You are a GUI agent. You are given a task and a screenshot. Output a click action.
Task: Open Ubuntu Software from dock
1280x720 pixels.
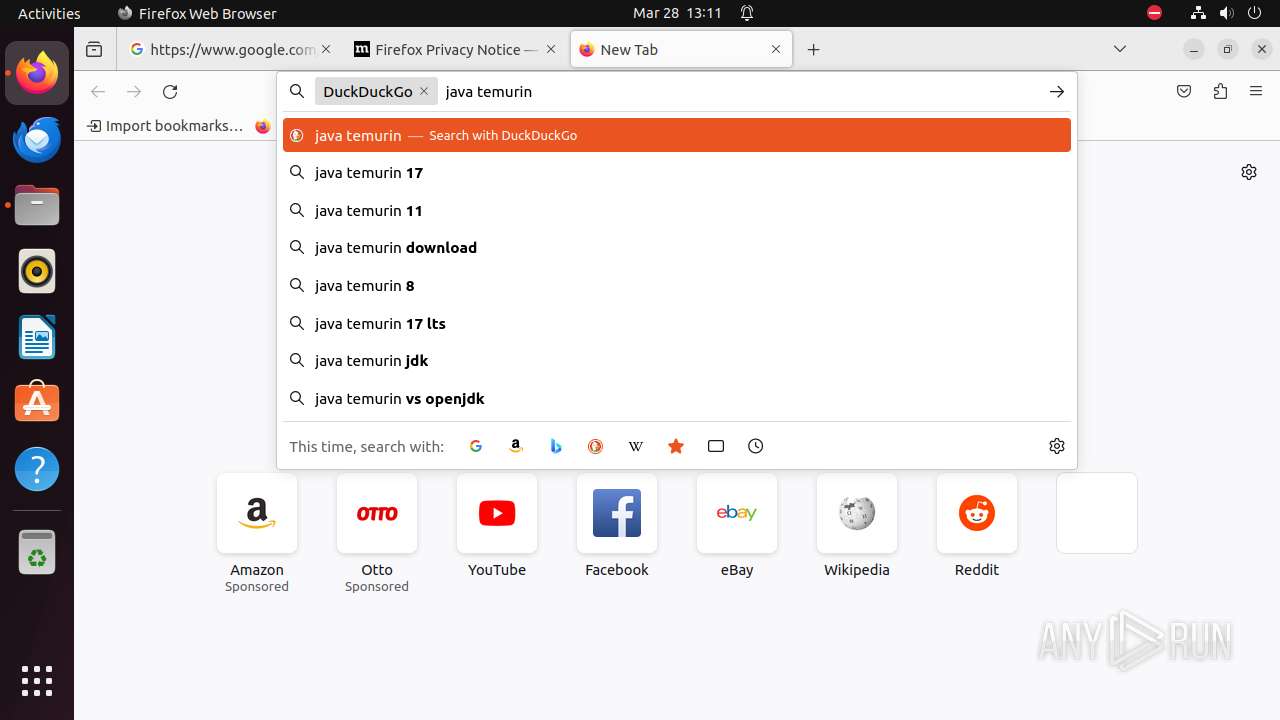coord(37,403)
